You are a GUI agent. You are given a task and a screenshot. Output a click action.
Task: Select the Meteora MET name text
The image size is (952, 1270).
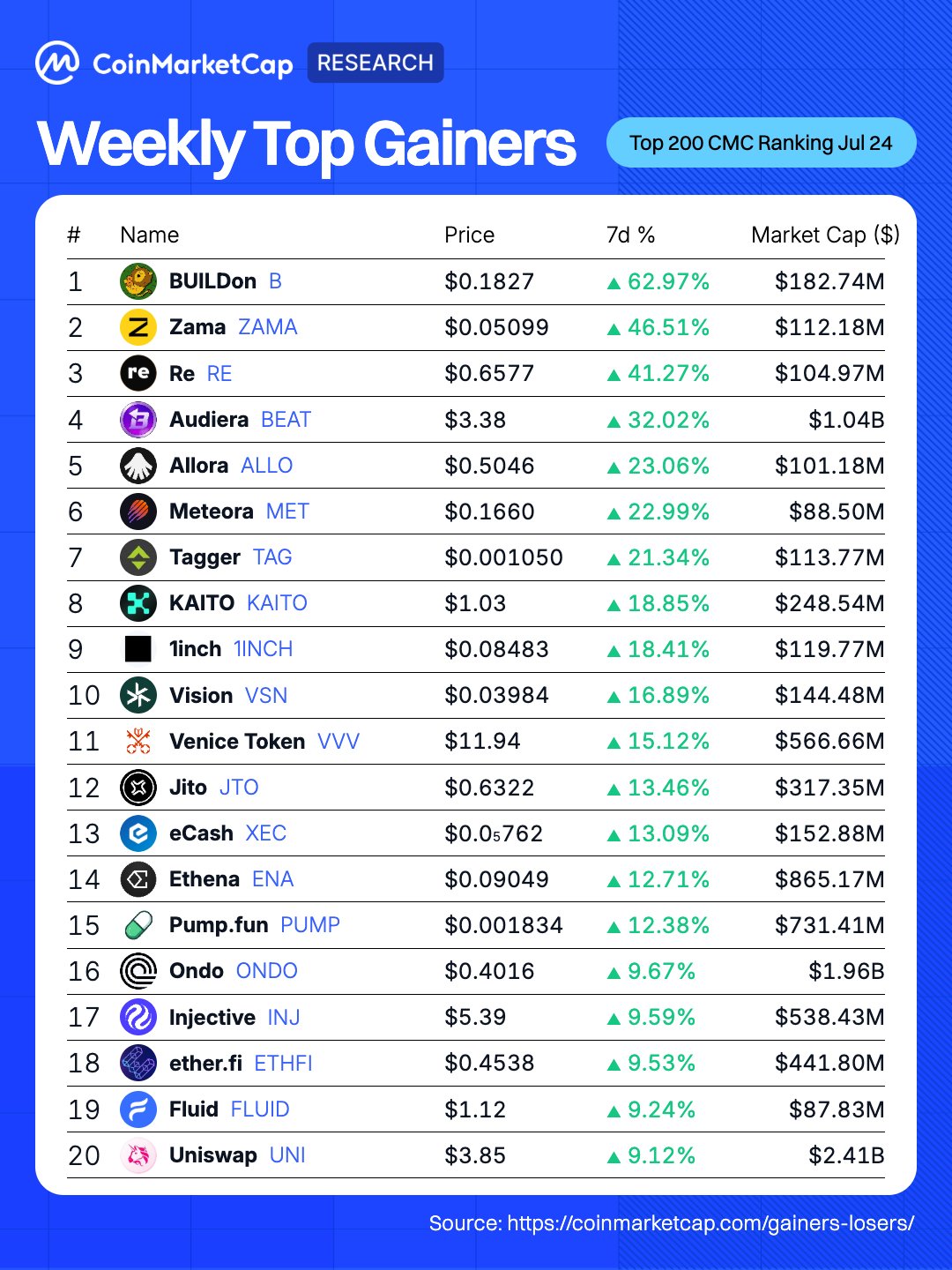[239, 512]
